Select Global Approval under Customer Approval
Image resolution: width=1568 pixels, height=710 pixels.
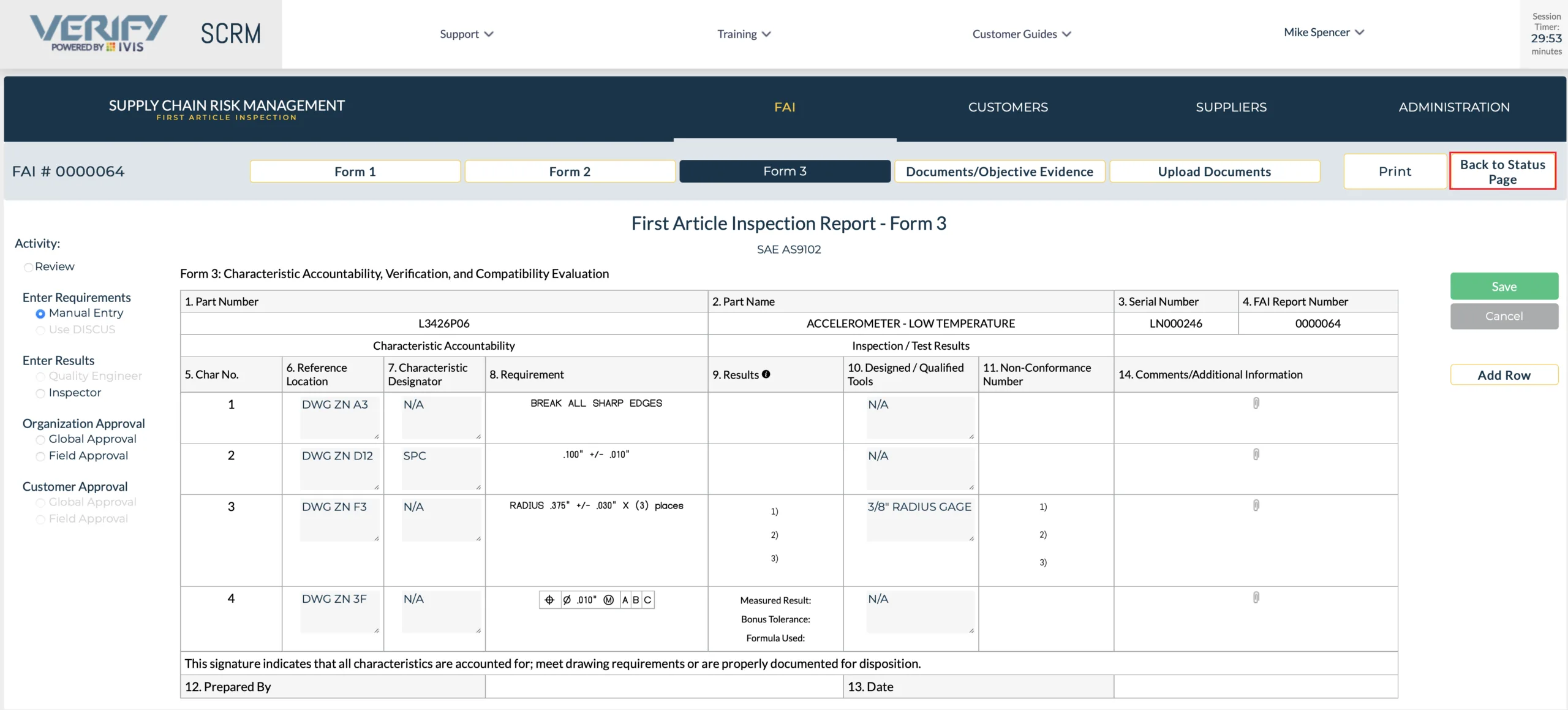click(x=40, y=503)
